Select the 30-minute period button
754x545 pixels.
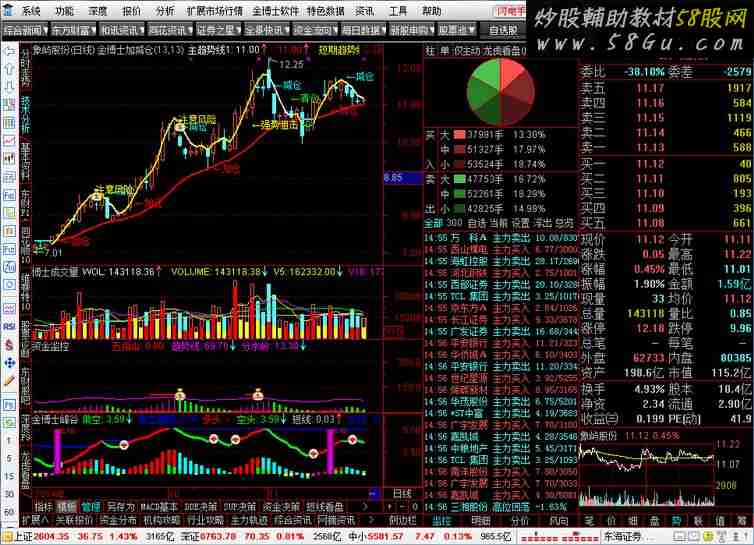9,494
